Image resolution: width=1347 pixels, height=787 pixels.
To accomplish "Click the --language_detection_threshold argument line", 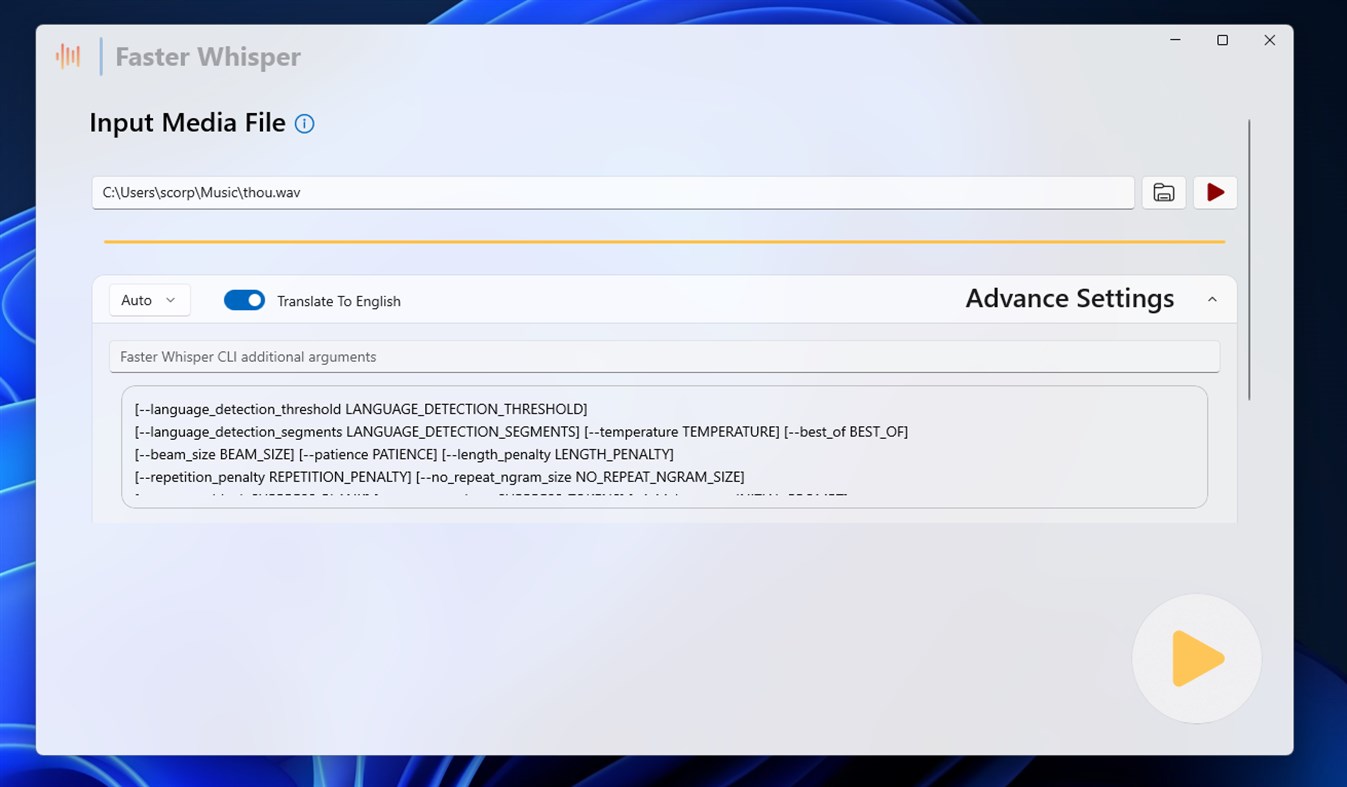I will pyautogui.click(x=361, y=409).
